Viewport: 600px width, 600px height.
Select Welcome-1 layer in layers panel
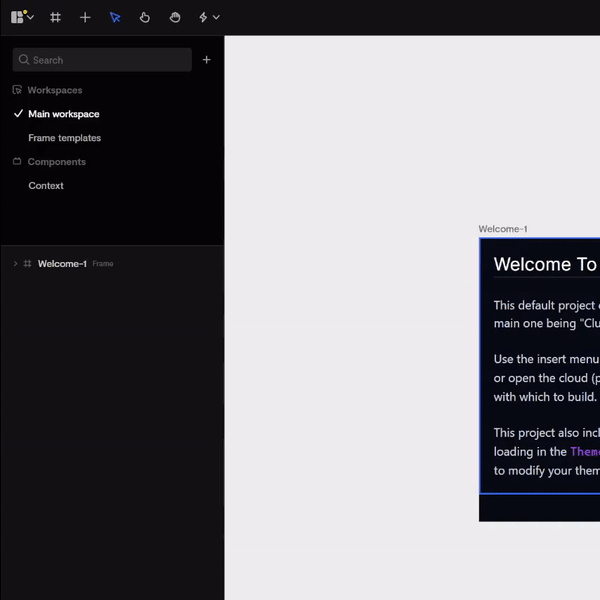(62, 264)
